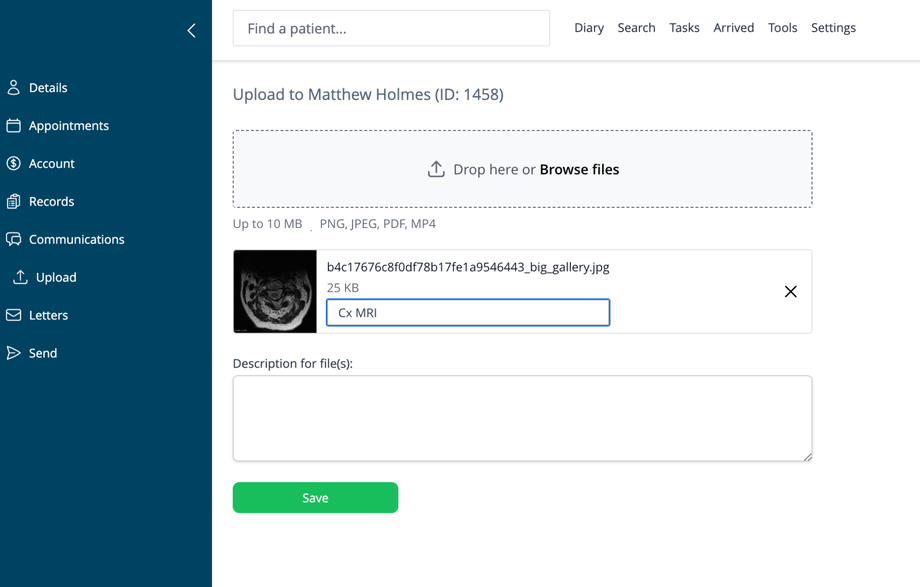Click the Records clipboard icon
The width and height of the screenshot is (920, 587).
14,202
